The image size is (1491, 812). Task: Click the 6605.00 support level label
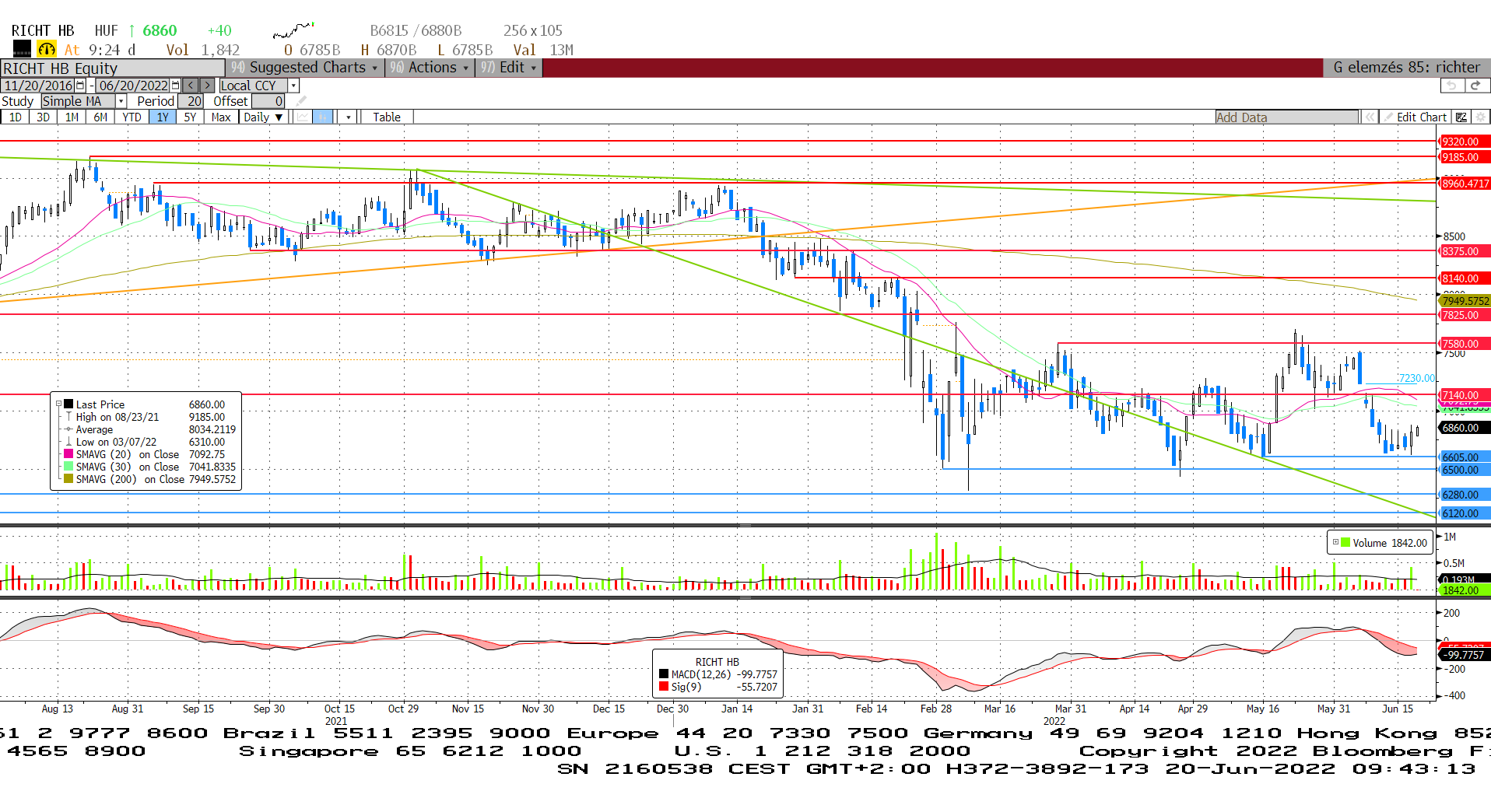pos(1464,457)
